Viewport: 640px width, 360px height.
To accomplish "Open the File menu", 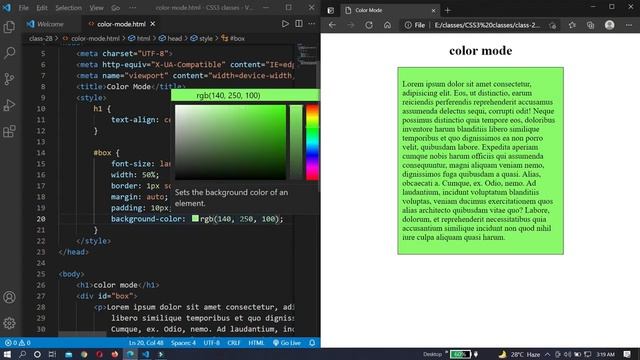I will 23,8.
